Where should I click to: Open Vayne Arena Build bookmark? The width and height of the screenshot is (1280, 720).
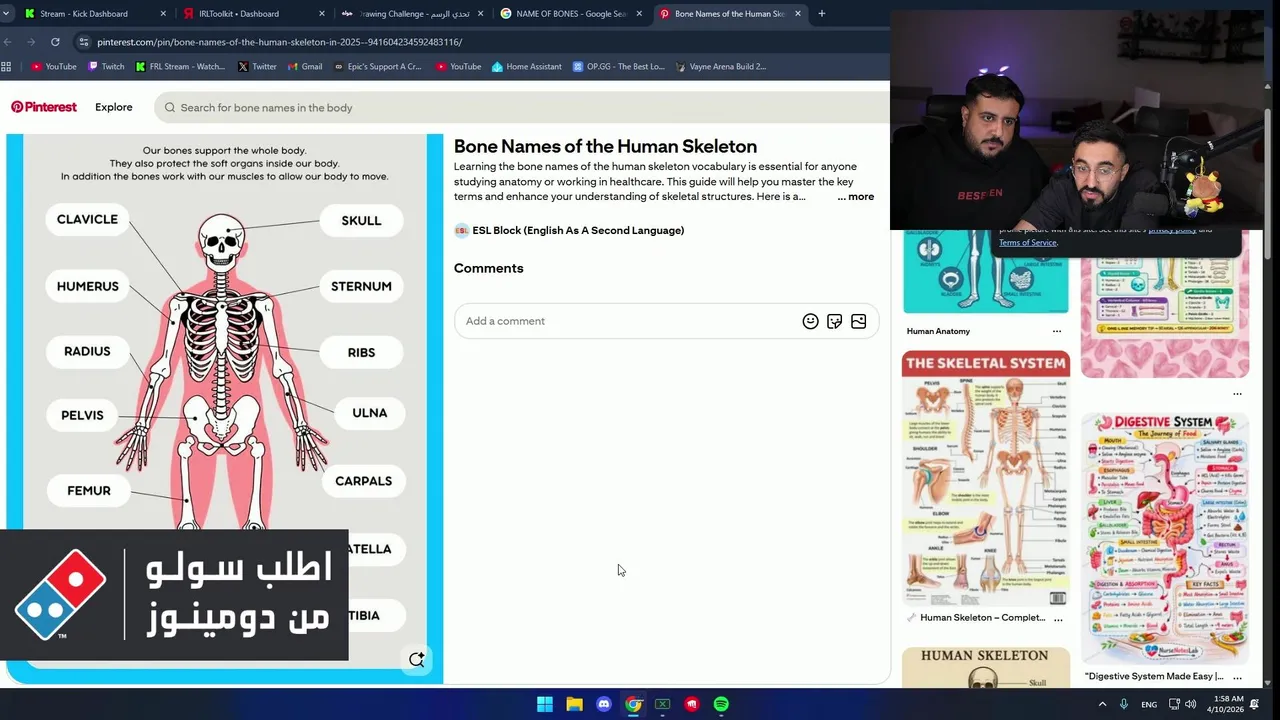pos(720,67)
